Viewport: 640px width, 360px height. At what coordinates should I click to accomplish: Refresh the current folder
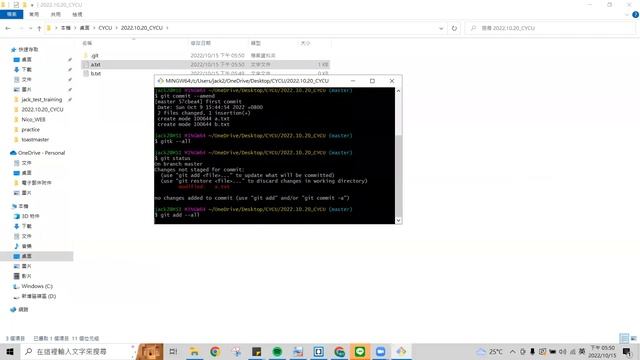454,28
